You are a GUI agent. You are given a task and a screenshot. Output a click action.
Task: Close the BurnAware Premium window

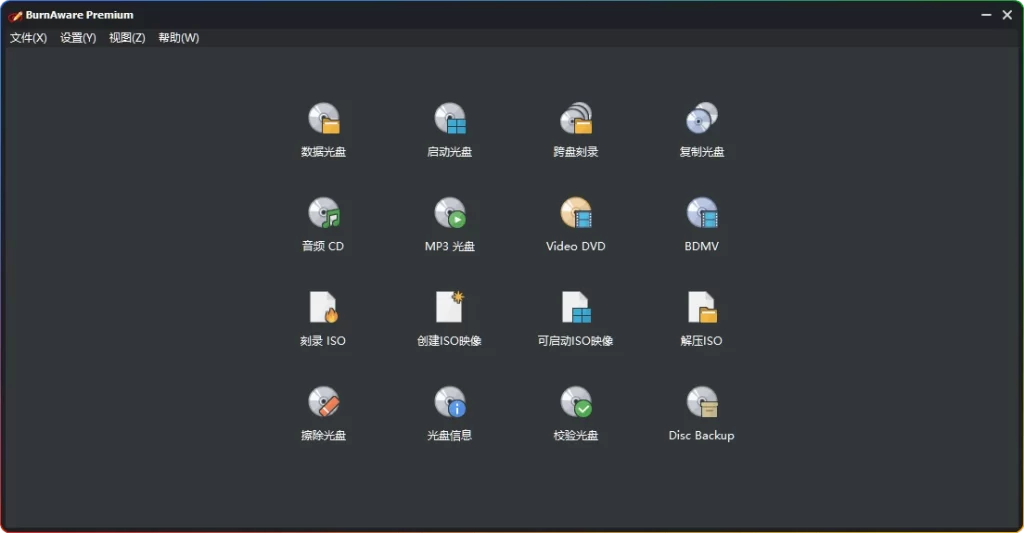1007,15
